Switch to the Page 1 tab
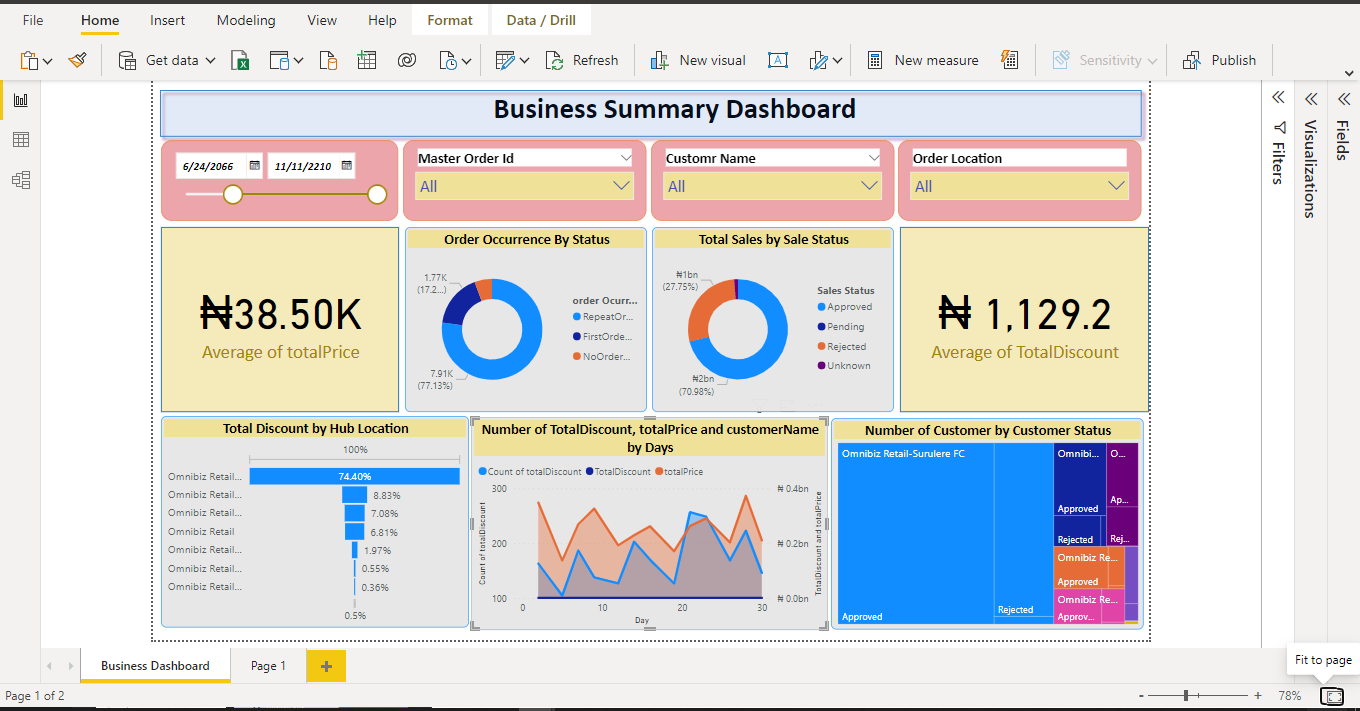This screenshot has width=1360, height=711. pyautogui.click(x=268, y=665)
